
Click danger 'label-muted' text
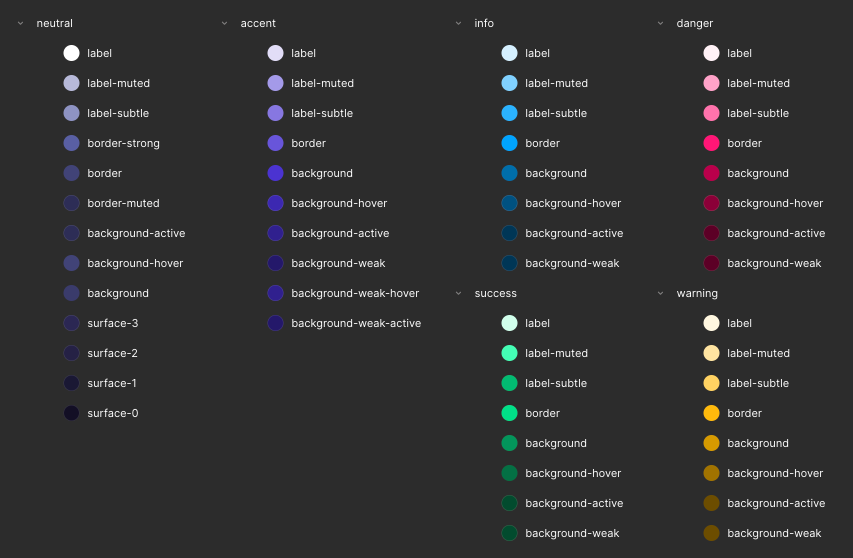[x=758, y=83]
